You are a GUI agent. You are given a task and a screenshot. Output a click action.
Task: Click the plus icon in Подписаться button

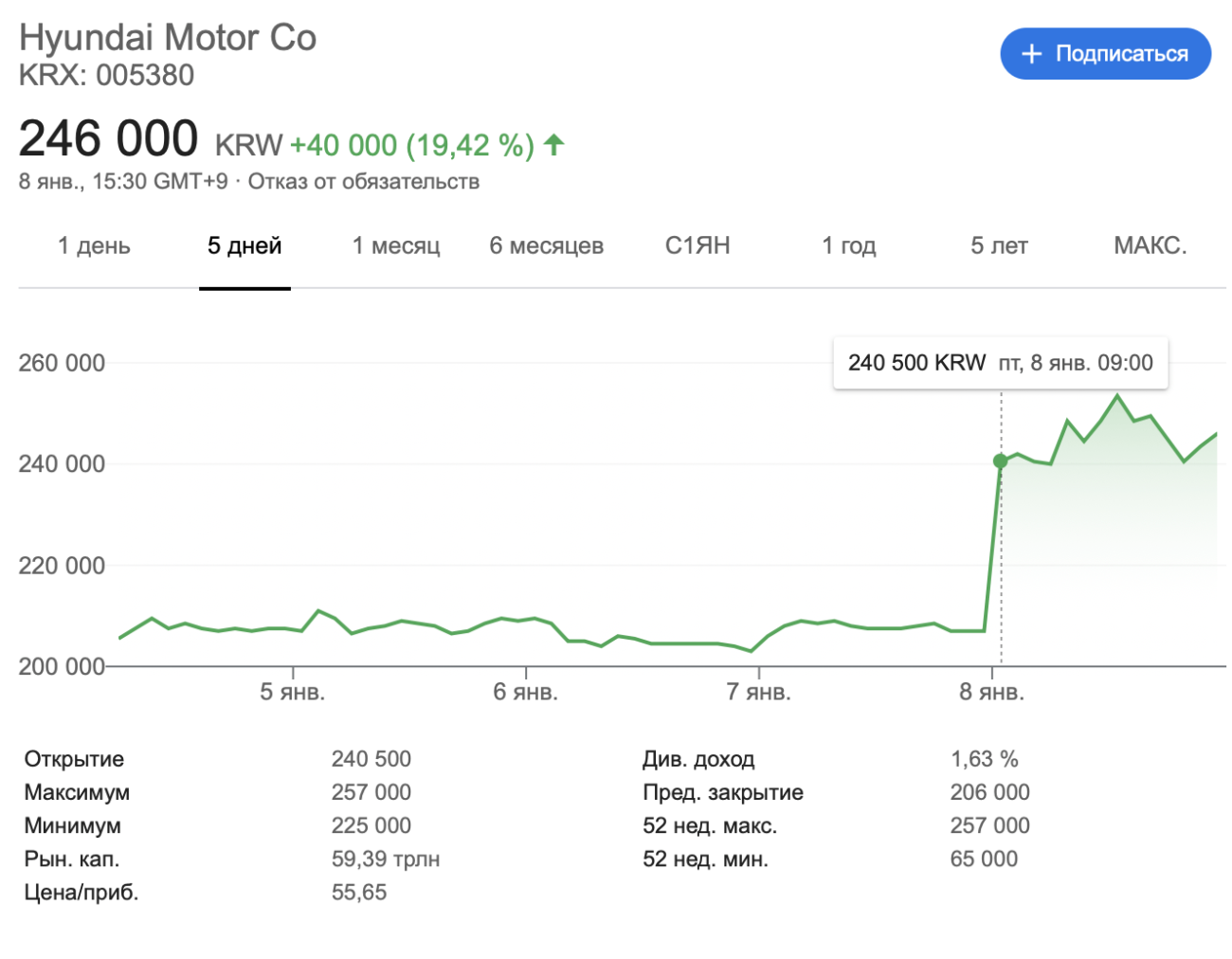coord(1032,54)
